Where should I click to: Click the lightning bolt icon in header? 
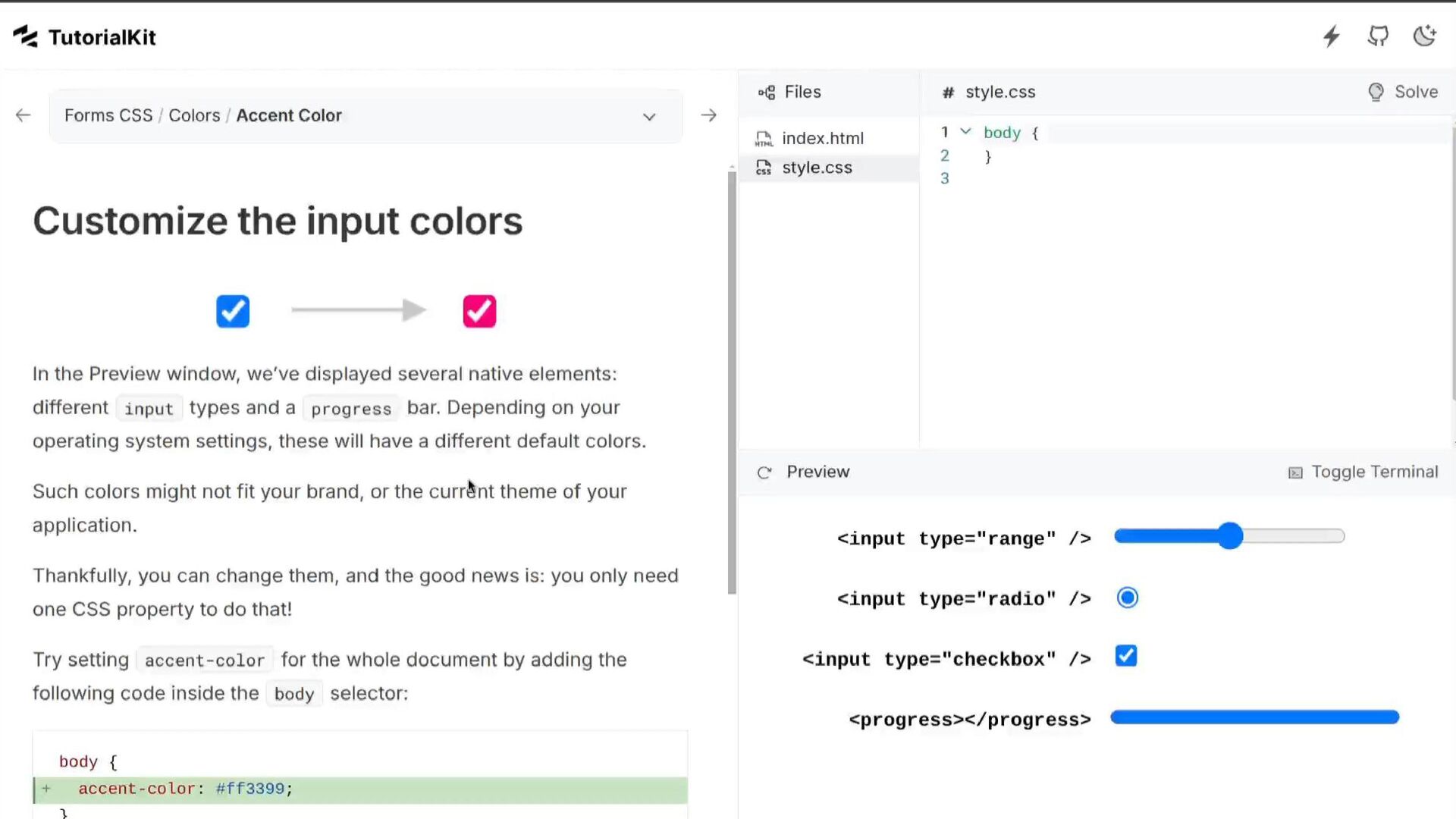tap(1332, 36)
